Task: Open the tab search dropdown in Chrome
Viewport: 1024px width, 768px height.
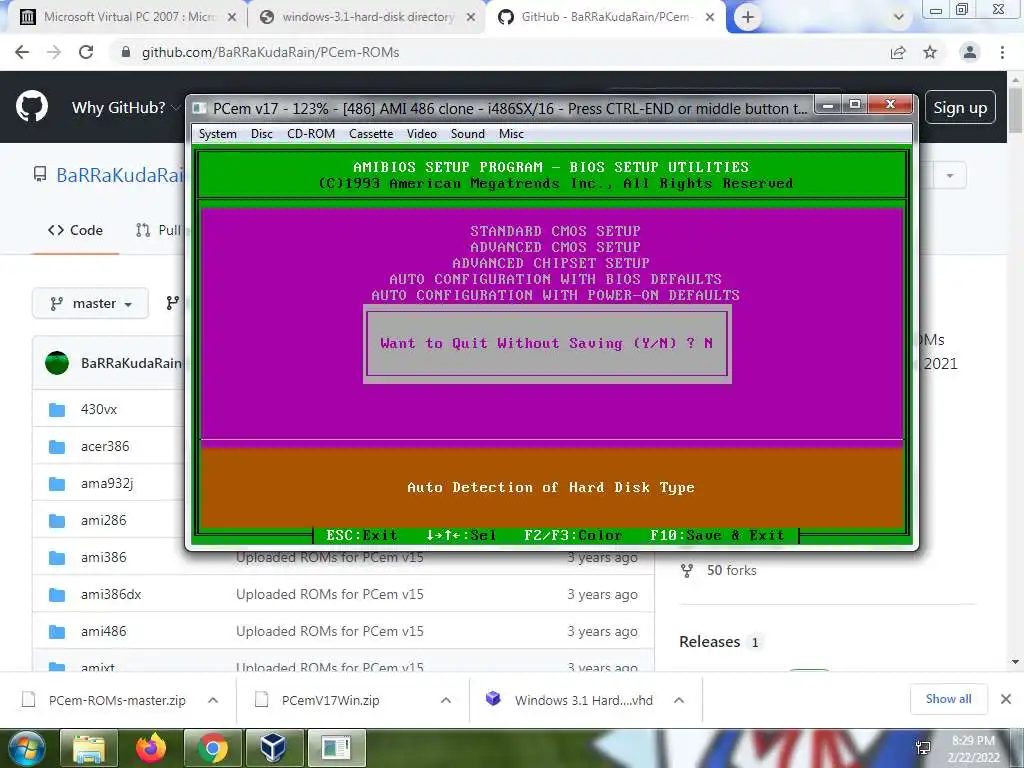Action: click(899, 18)
